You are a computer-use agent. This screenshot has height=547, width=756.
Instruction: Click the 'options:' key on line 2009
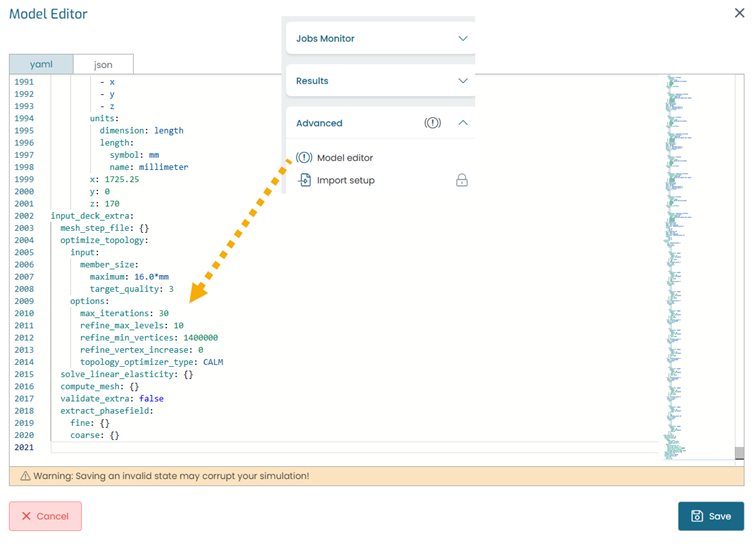90,301
